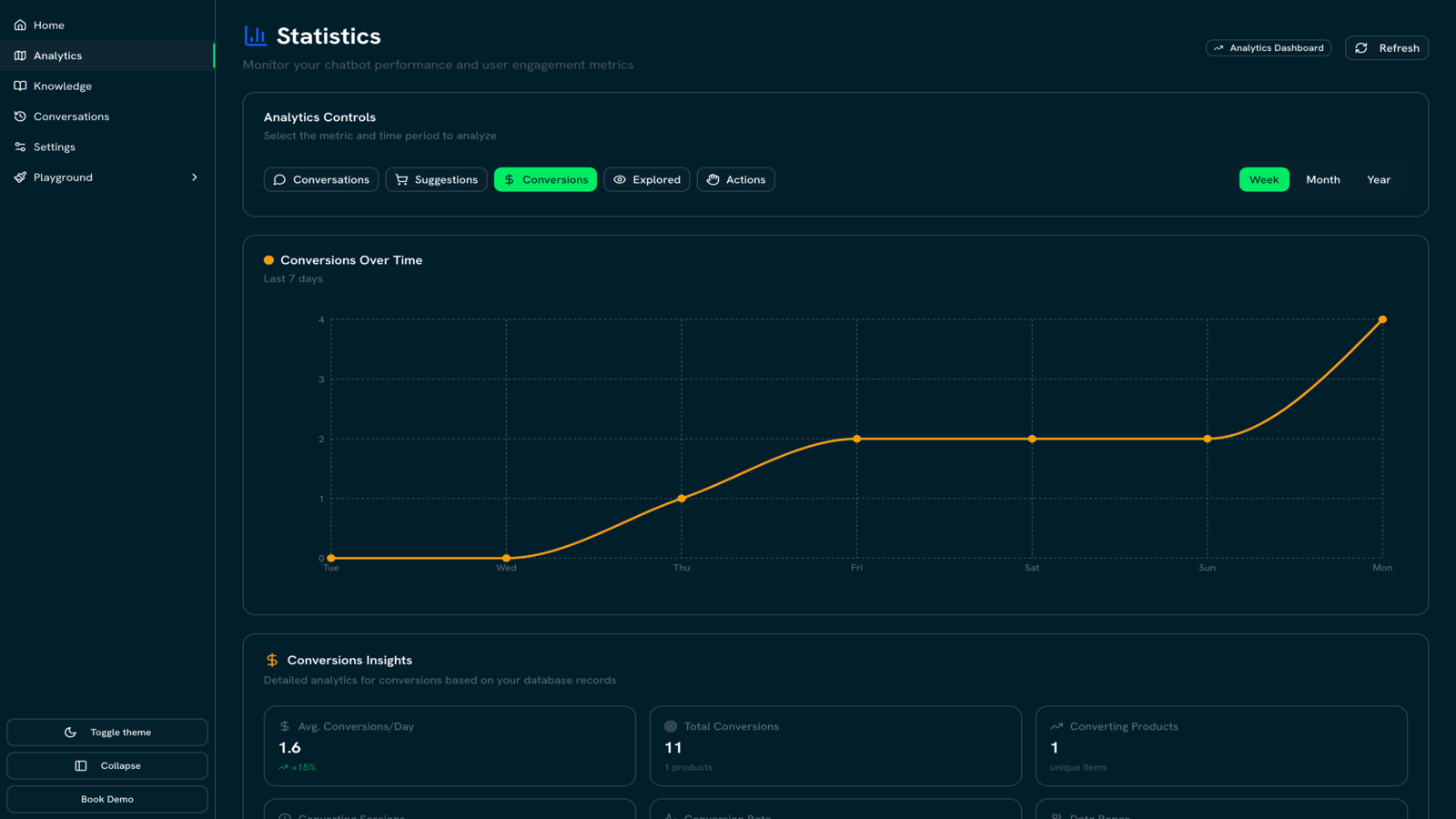The height and width of the screenshot is (819, 1456).
Task: Click the Home icon in sidebar
Action: pos(20,25)
